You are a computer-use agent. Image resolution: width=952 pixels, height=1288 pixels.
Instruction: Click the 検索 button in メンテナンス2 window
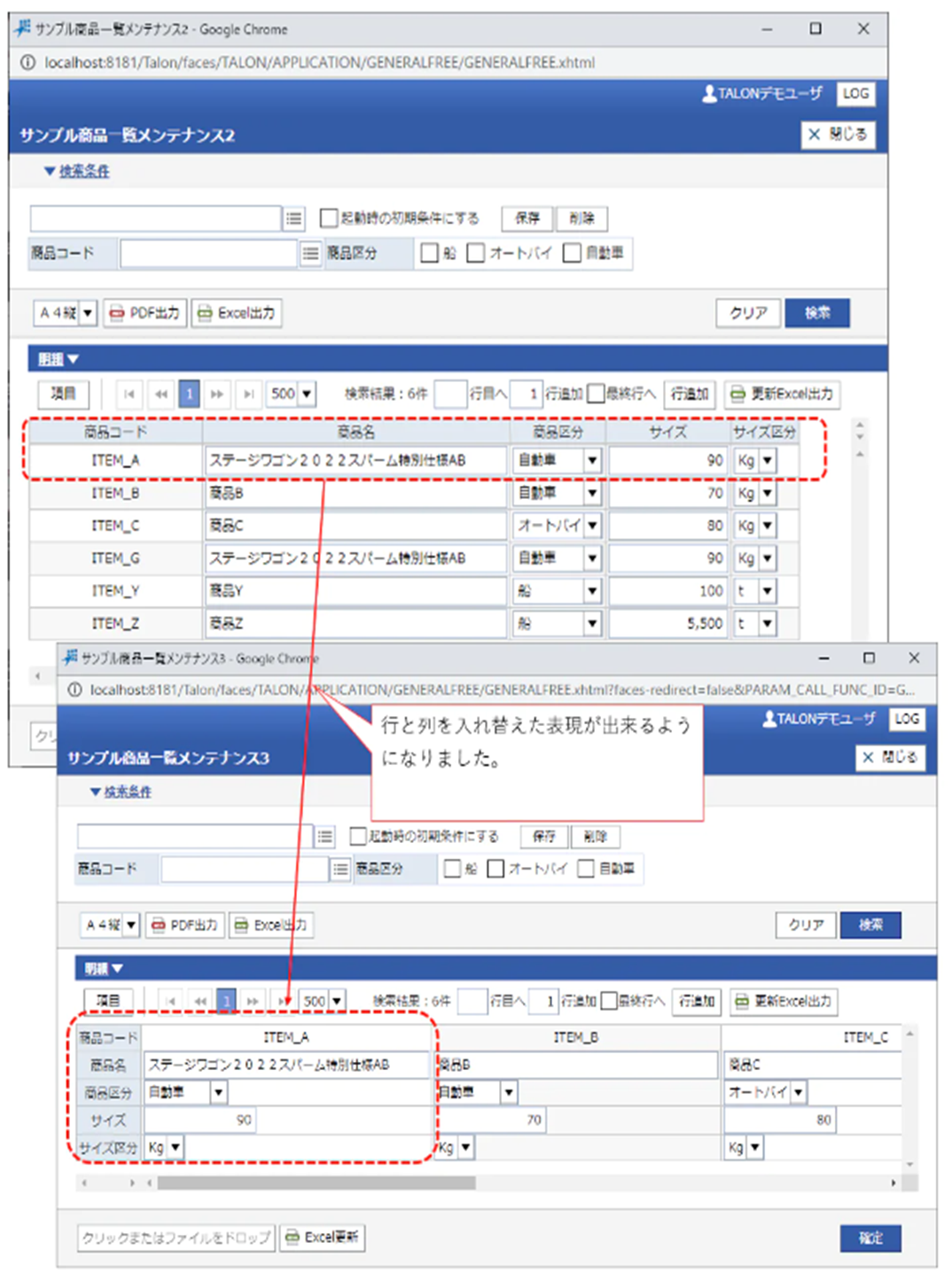[x=816, y=313]
